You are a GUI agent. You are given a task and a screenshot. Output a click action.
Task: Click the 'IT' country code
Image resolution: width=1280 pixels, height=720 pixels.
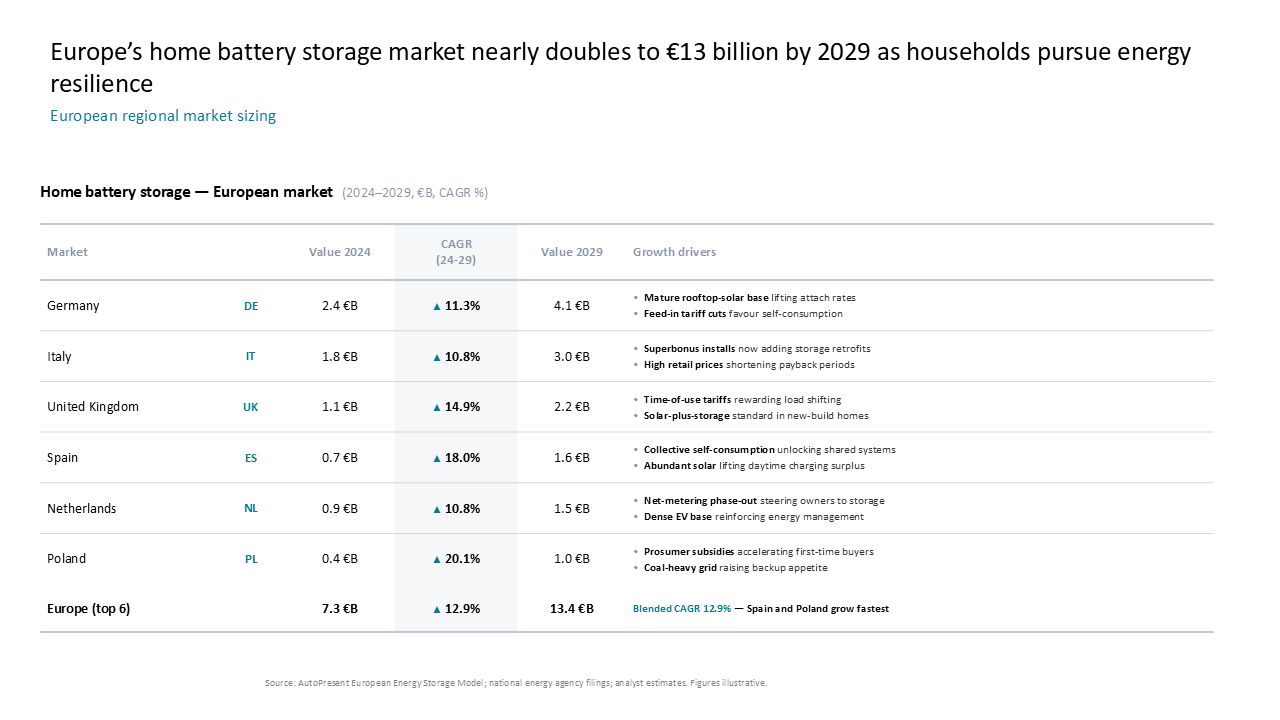pos(251,357)
